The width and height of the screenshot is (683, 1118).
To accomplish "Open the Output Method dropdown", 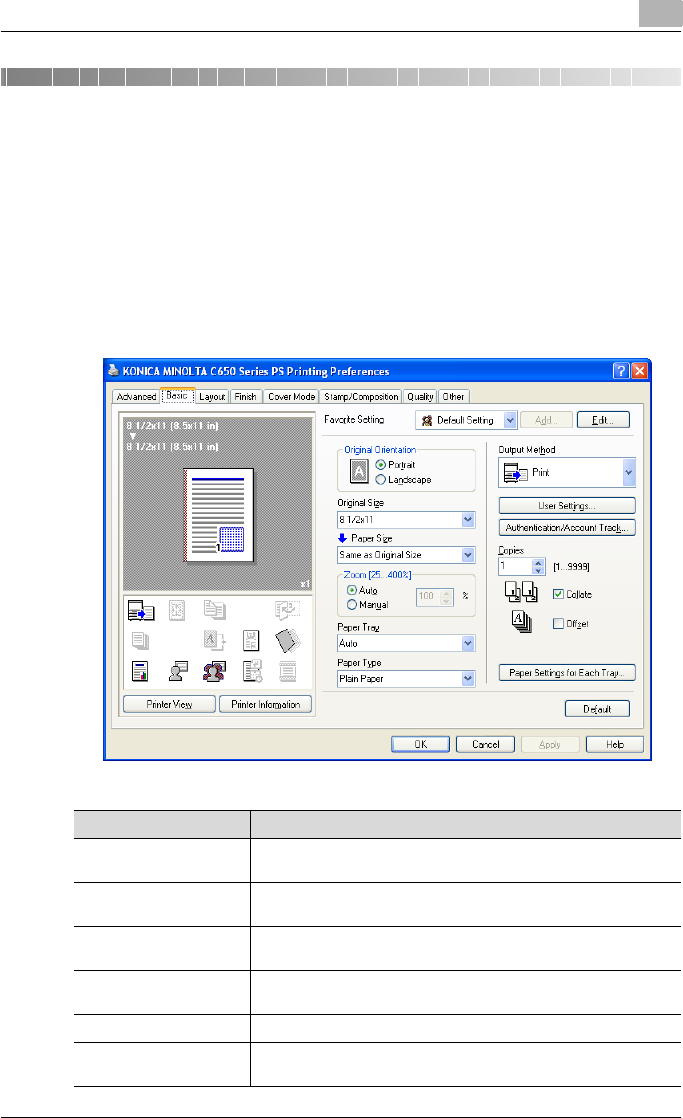I will 628,472.
